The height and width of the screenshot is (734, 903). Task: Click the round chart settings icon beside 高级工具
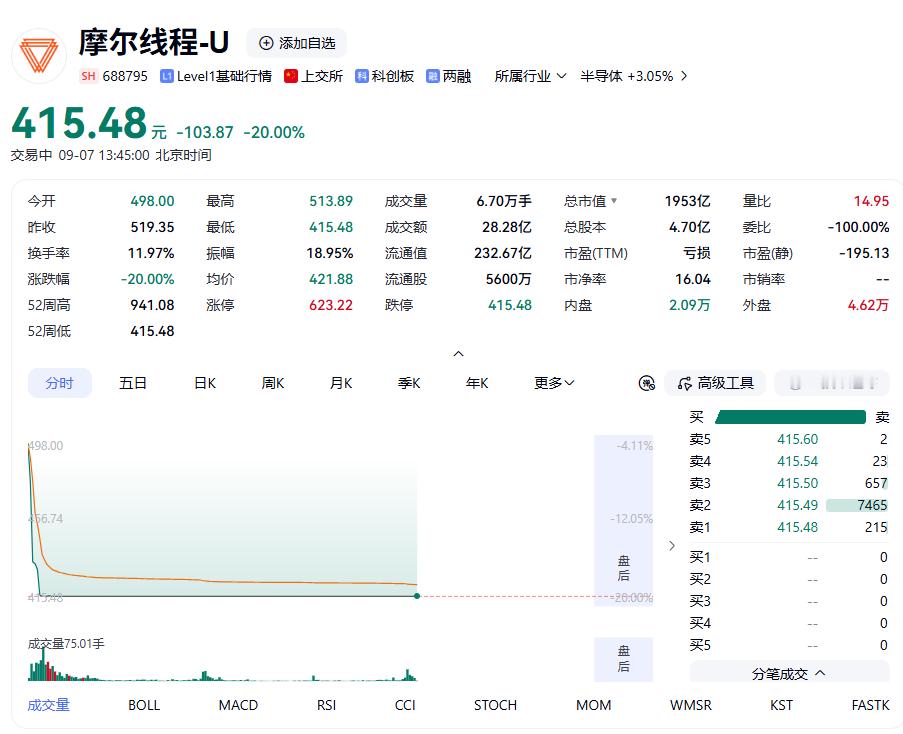click(647, 383)
